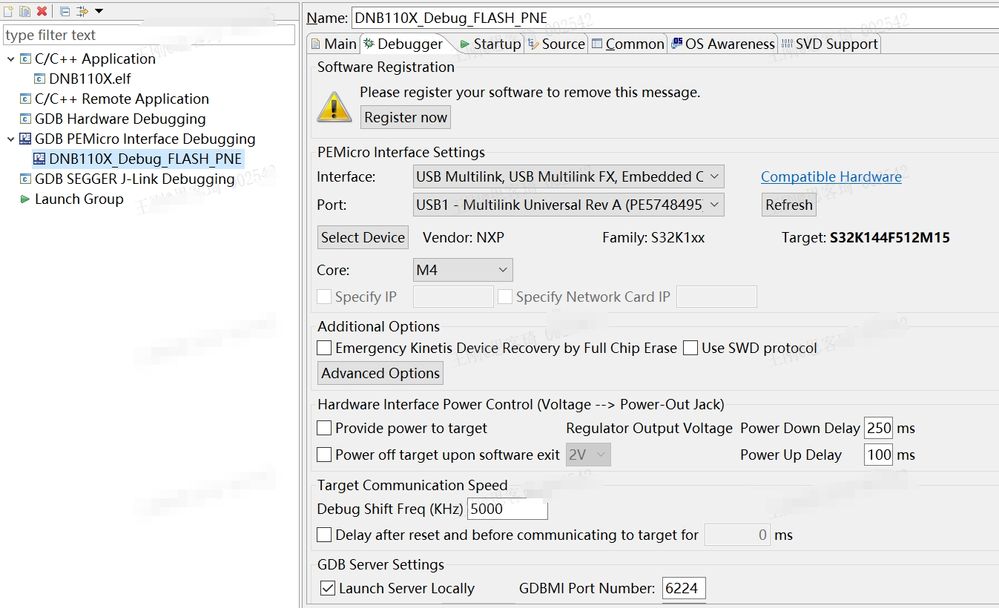Image resolution: width=999 pixels, height=608 pixels.
Task: Select GDB PEMicro Interface Debugging item
Action: [145, 139]
